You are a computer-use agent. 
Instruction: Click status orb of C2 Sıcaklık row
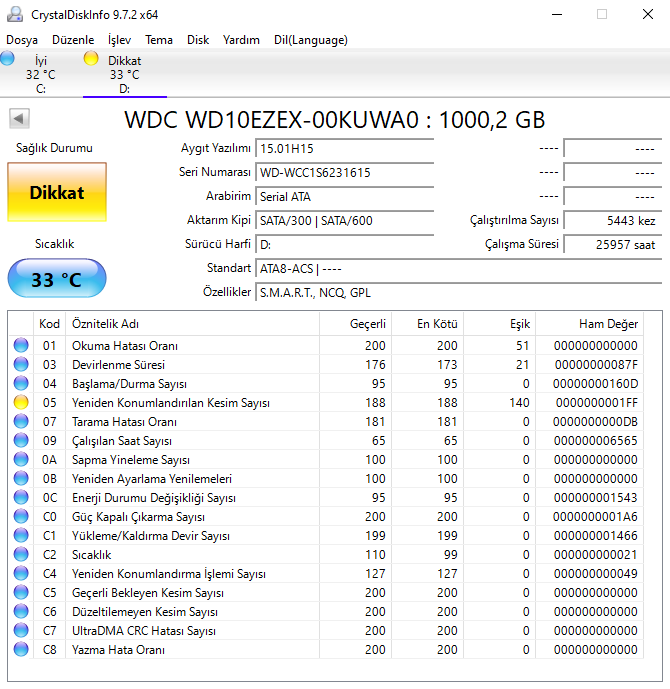[x=21, y=554]
